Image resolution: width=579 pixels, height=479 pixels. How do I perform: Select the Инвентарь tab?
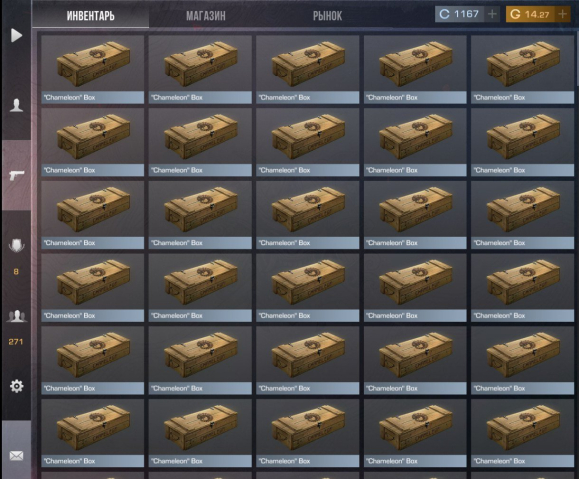[x=90, y=16]
